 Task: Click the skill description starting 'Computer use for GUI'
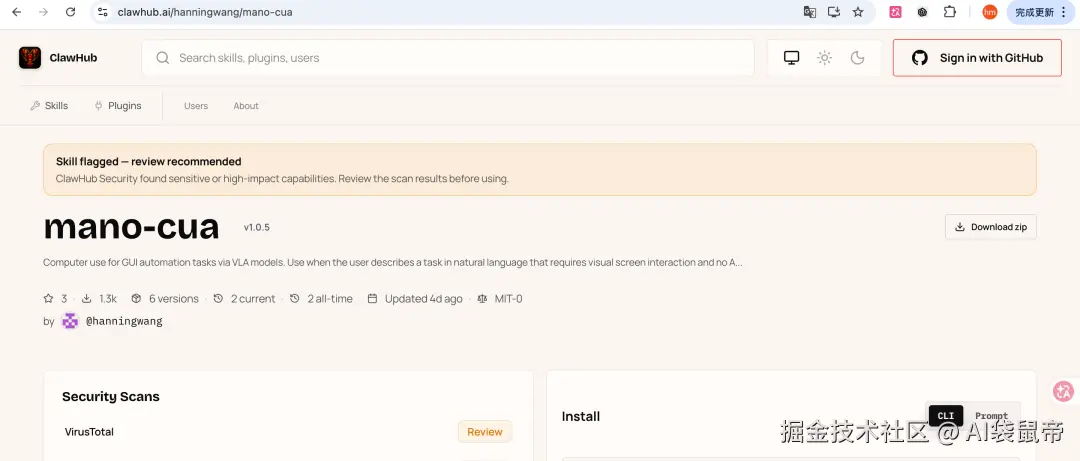coord(393,263)
